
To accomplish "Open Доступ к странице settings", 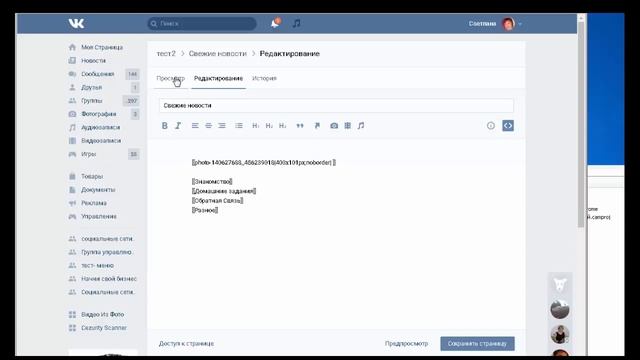I will coord(187,344).
